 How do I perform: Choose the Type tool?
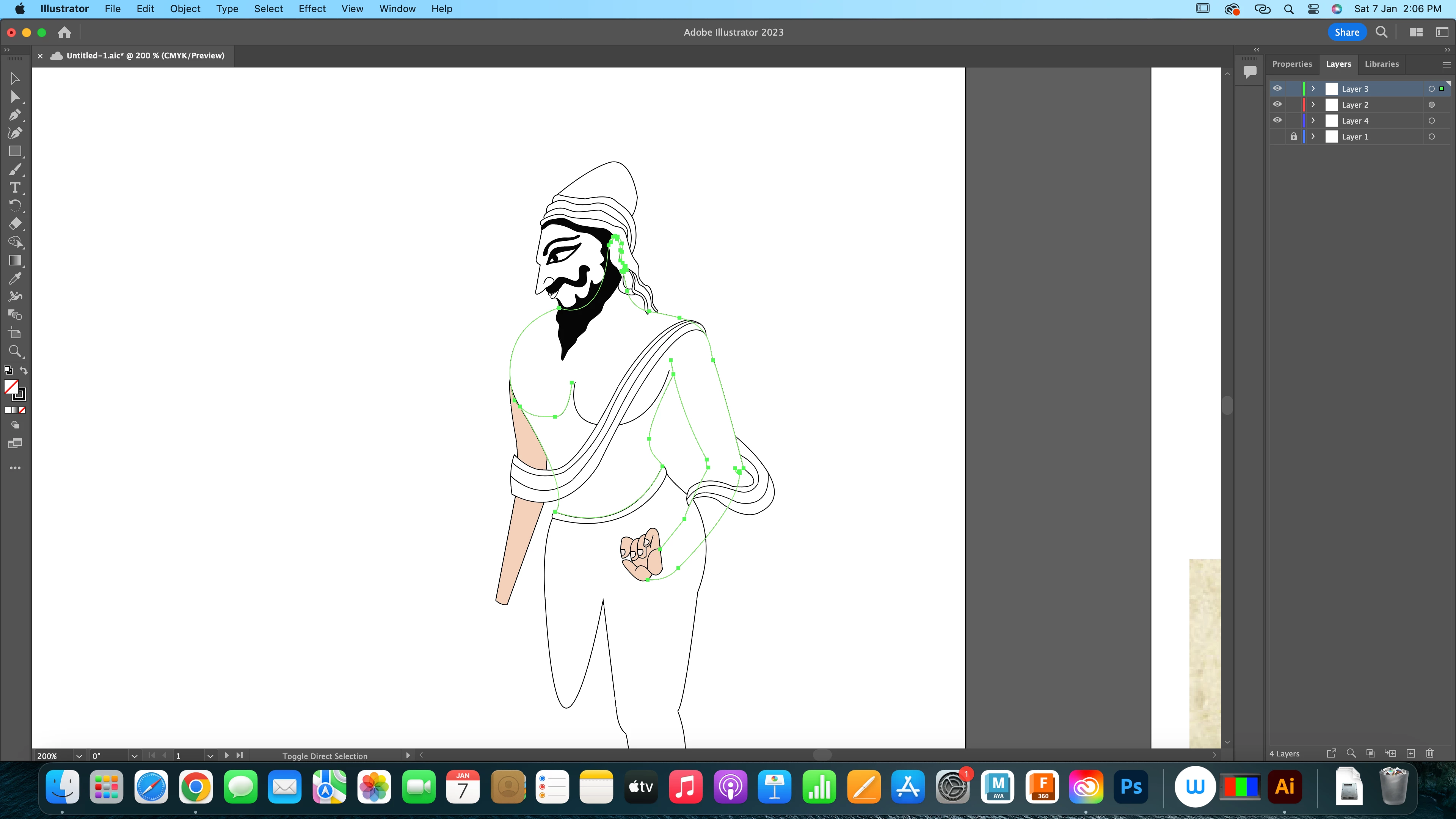15,188
